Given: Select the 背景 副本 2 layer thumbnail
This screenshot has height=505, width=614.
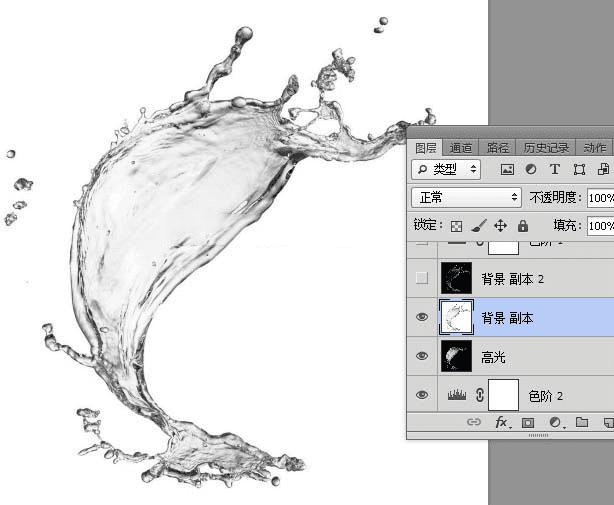Looking at the screenshot, I should 457,278.
